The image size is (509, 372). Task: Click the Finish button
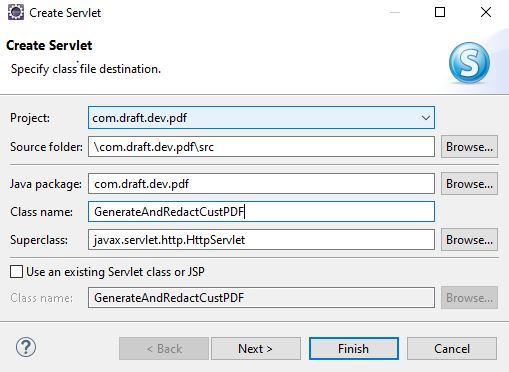(354, 349)
